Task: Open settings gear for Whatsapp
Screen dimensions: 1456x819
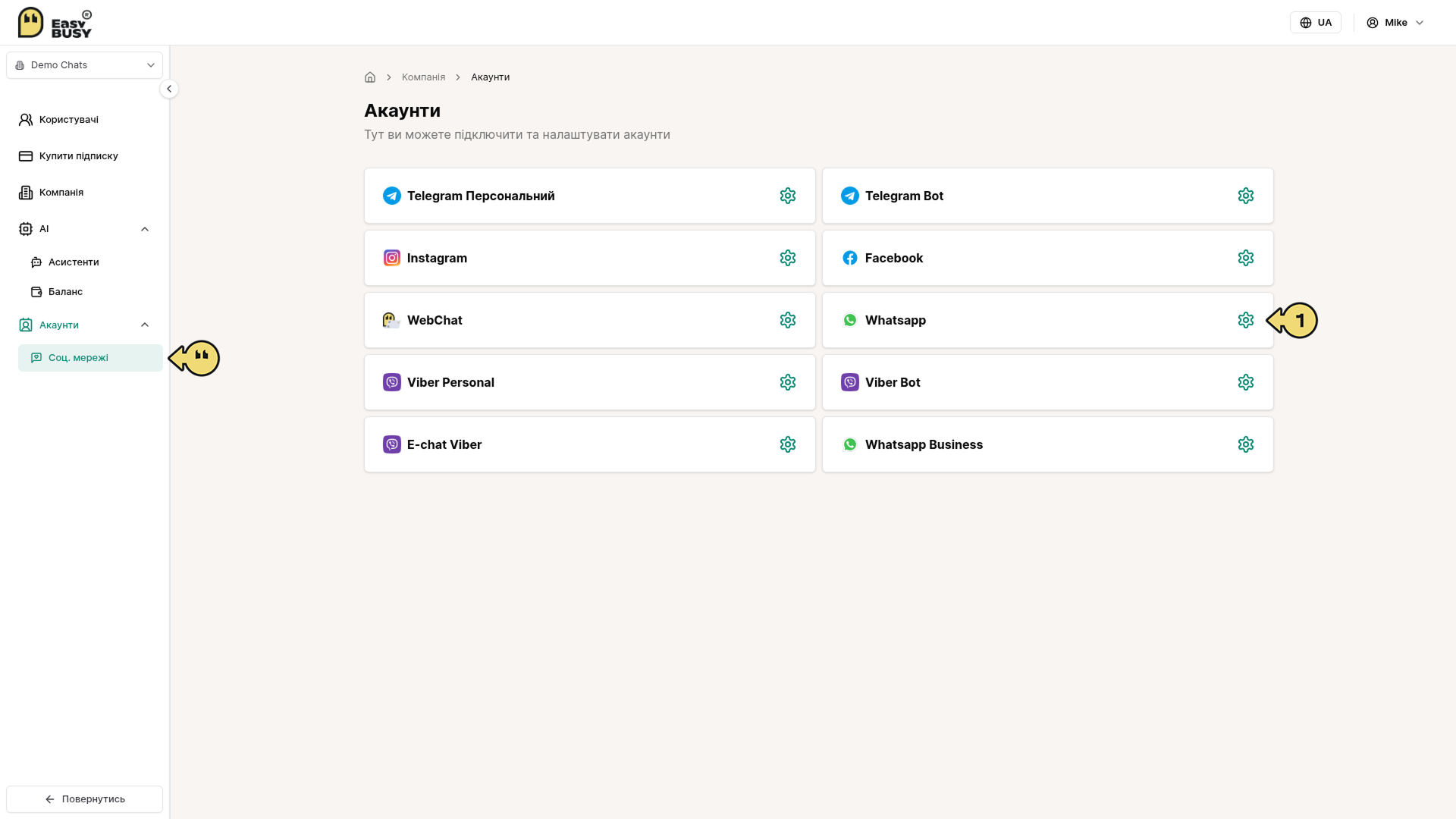Action: coord(1246,320)
